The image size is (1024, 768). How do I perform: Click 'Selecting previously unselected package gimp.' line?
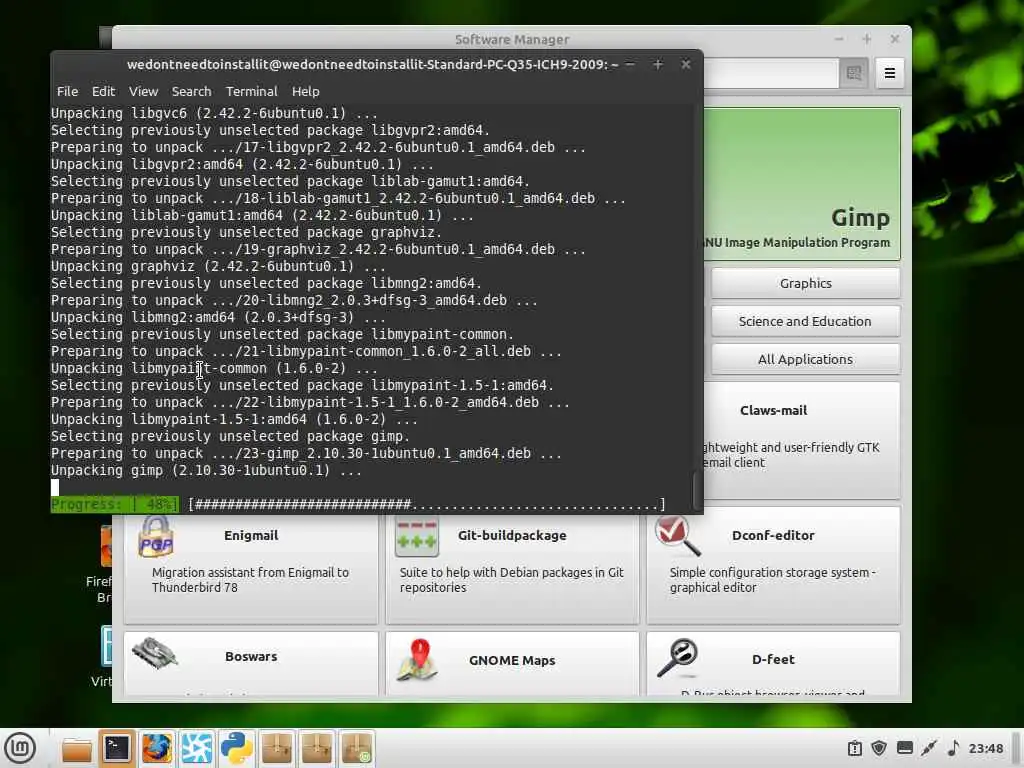pyautogui.click(x=231, y=436)
